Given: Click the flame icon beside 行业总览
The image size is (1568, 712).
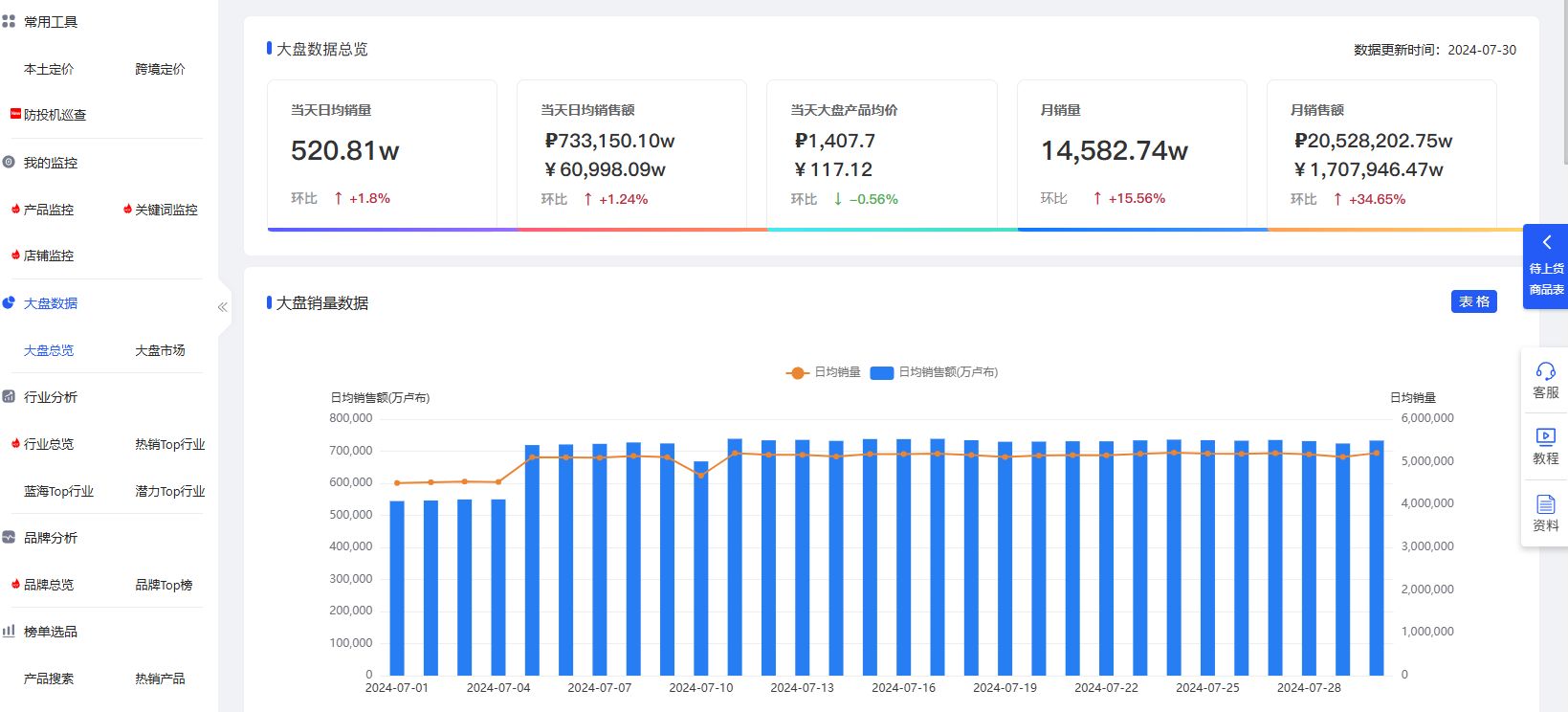Looking at the screenshot, I should click(16, 443).
